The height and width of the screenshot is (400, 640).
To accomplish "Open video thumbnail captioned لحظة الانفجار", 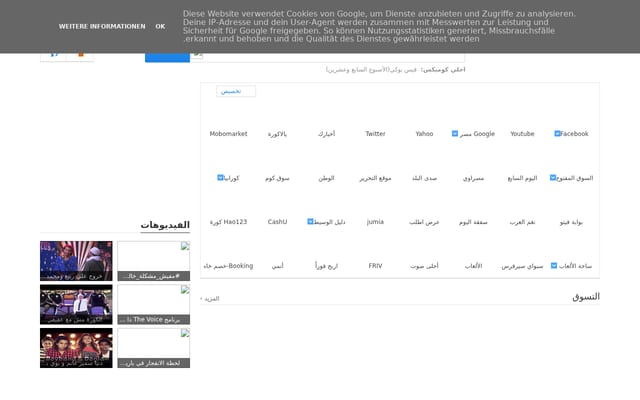I will 153,348.
